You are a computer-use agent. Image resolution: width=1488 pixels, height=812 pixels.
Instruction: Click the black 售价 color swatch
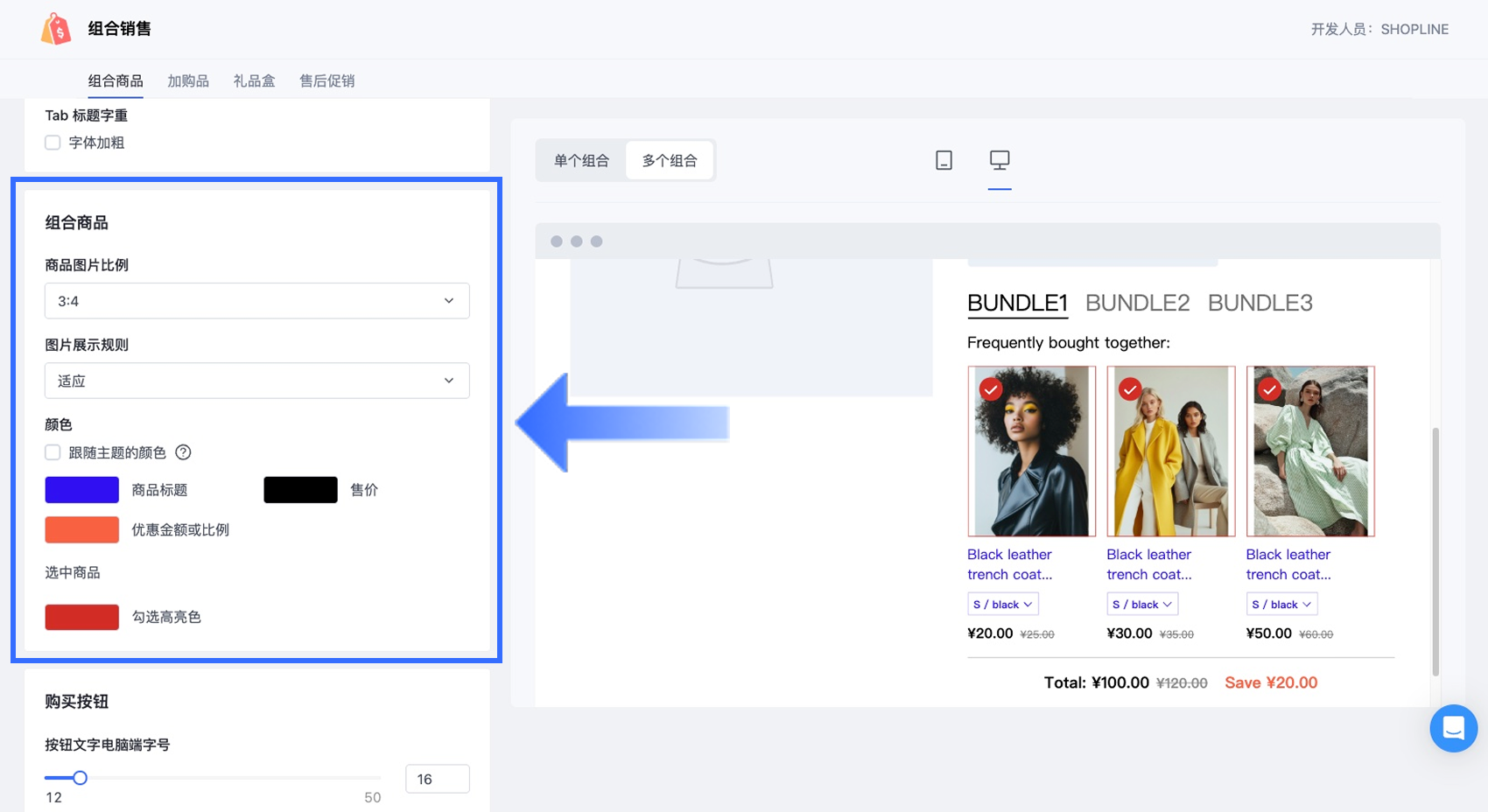pyautogui.click(x=300, y=490)
